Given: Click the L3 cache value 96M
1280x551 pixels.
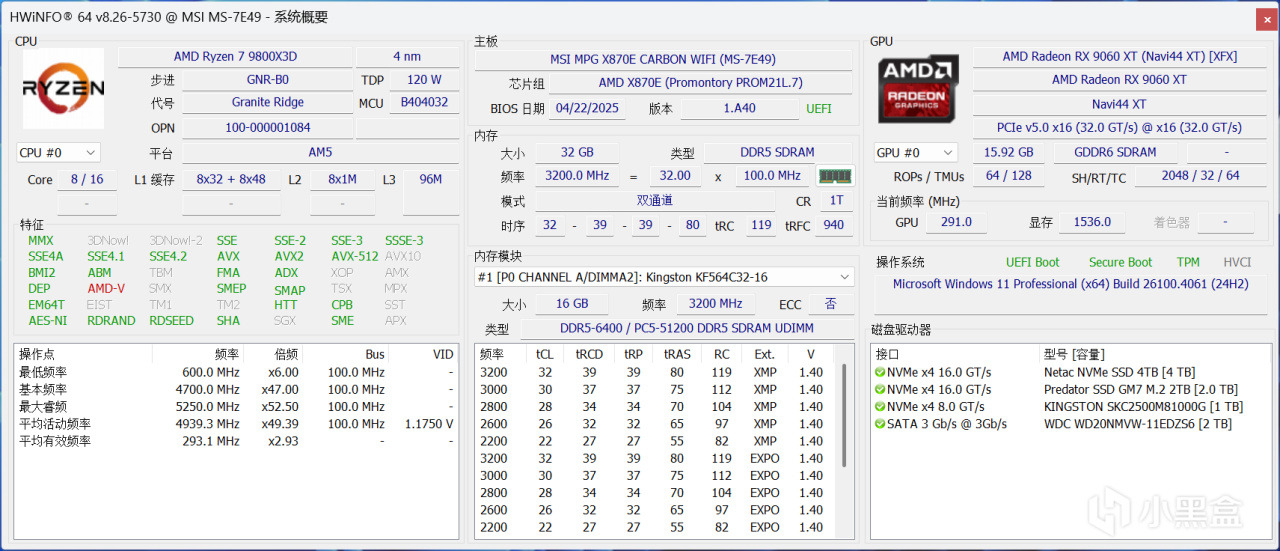Looking at the screenshot, I should (431, 179).
